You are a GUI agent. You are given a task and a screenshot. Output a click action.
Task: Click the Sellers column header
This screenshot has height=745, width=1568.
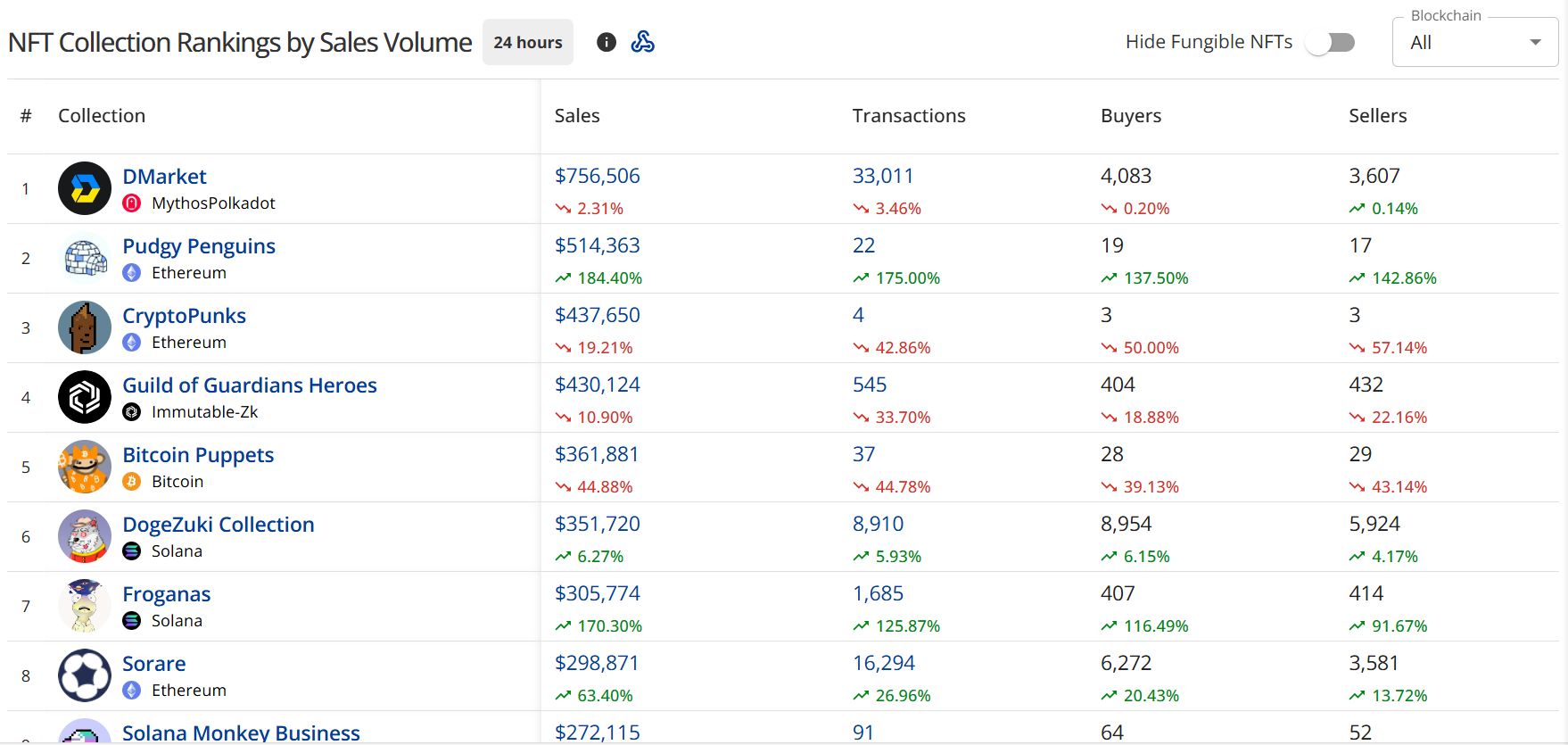tap(1377, 116)
